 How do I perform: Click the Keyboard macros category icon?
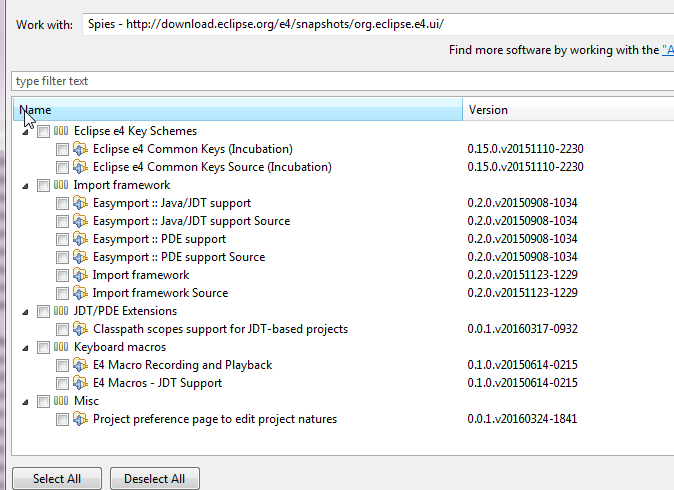[x=61, y=347]
